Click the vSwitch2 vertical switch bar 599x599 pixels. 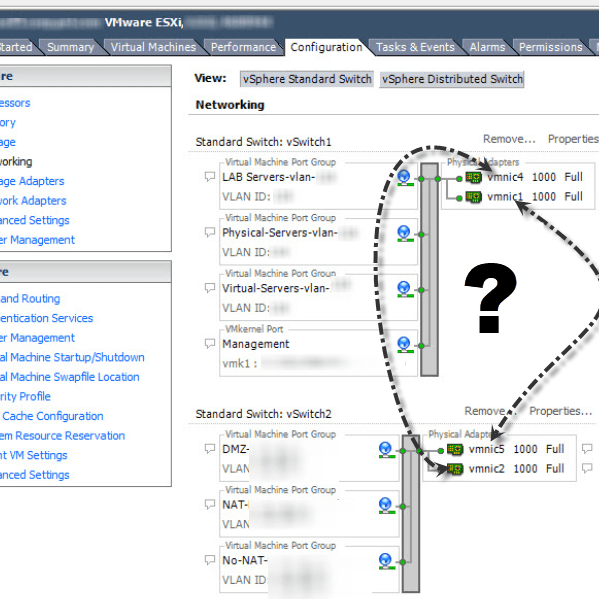[411, 514]
